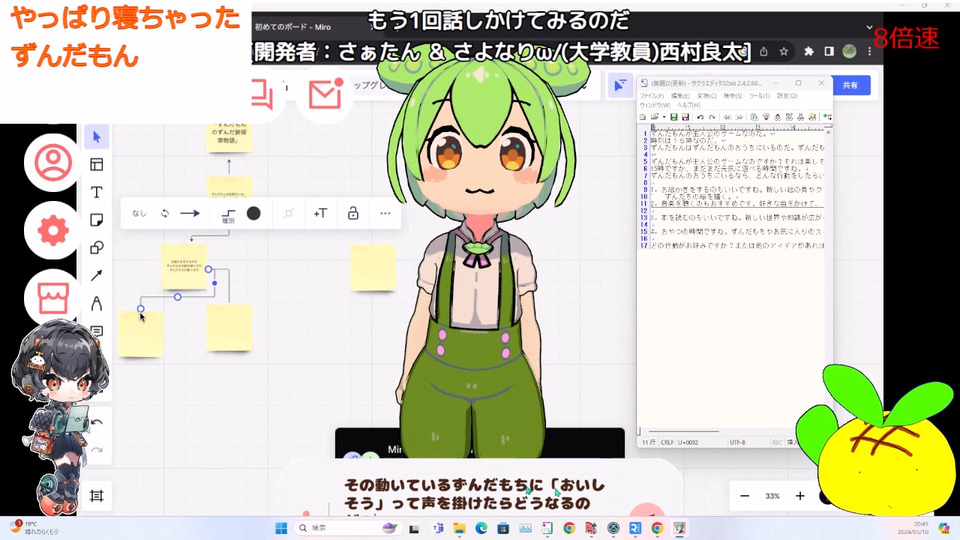Viewport: 960px width, 540px height.
Task: Expand the browser tab search chevron
Action: pos(869,27)
